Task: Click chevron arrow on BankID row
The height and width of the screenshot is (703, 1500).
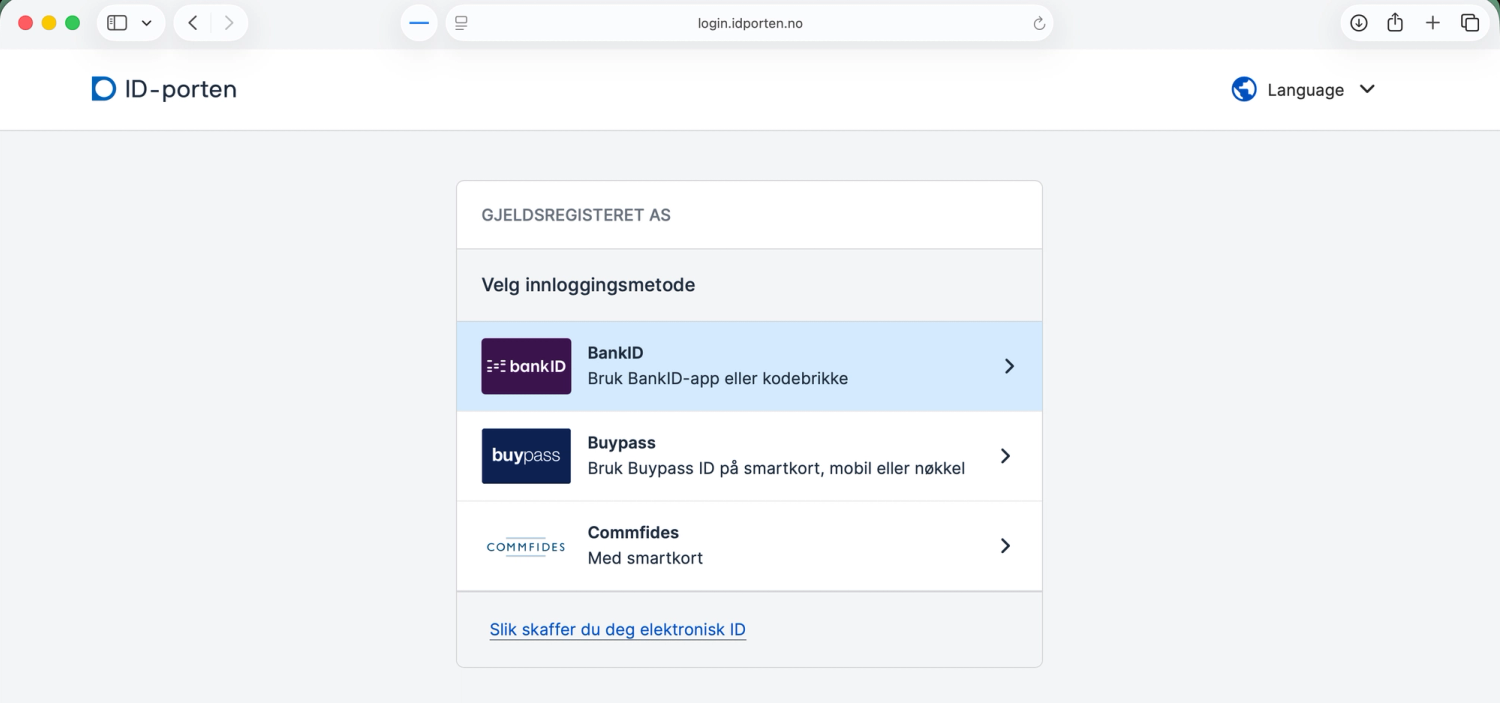Action: (1009, 366)
